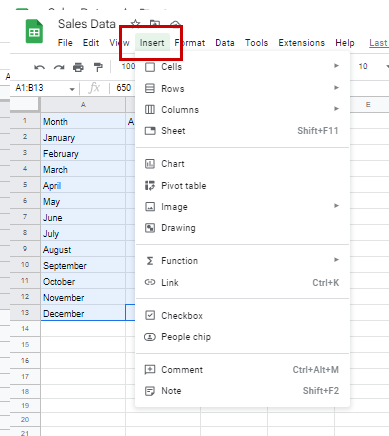Image resolution: width=389 pixels, height=436 pixels.
Task: Click the undo arrow icon
Action: [39, 68]
